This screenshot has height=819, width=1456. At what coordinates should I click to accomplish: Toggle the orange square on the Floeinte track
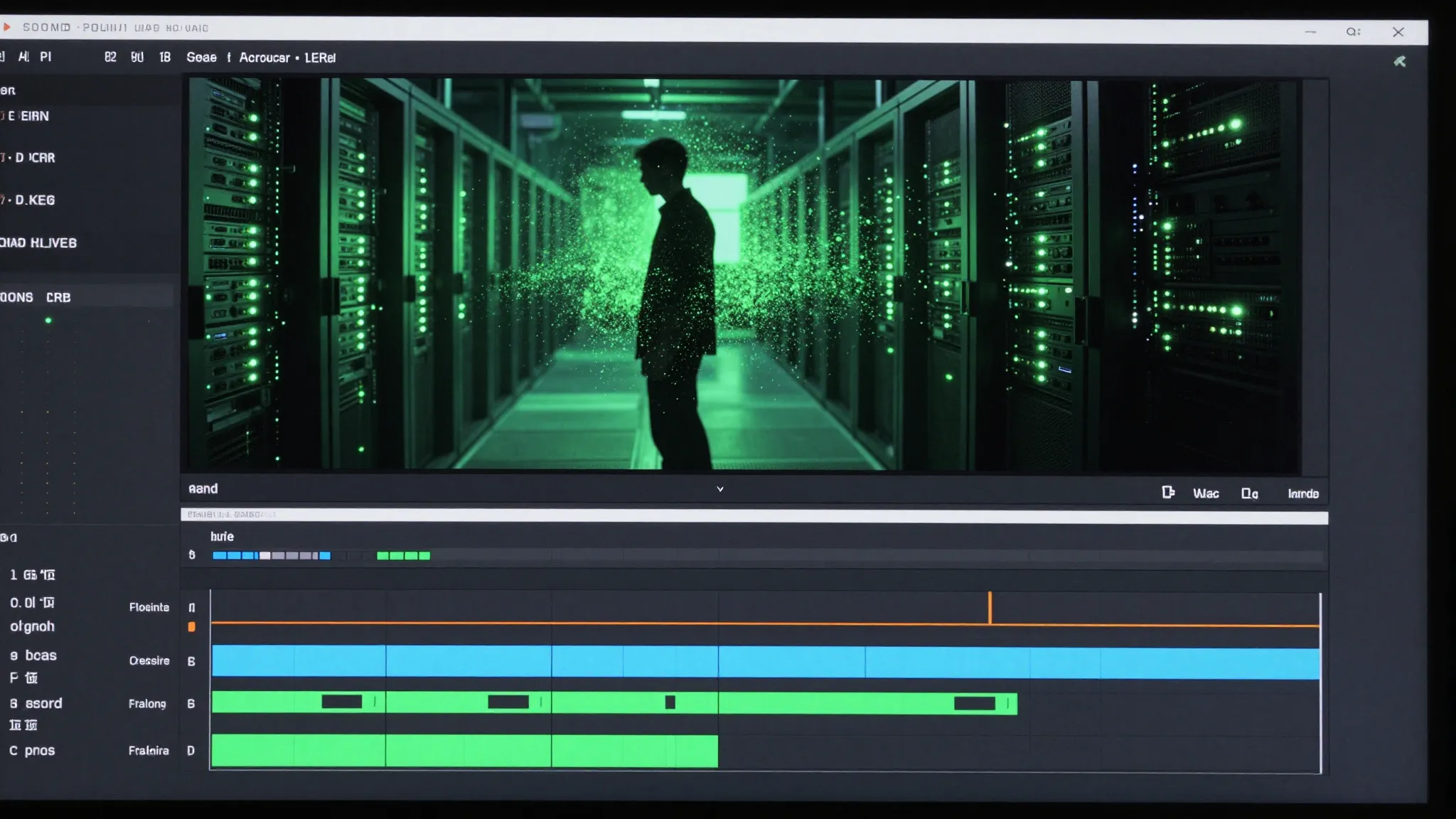(x=191, y=626)
